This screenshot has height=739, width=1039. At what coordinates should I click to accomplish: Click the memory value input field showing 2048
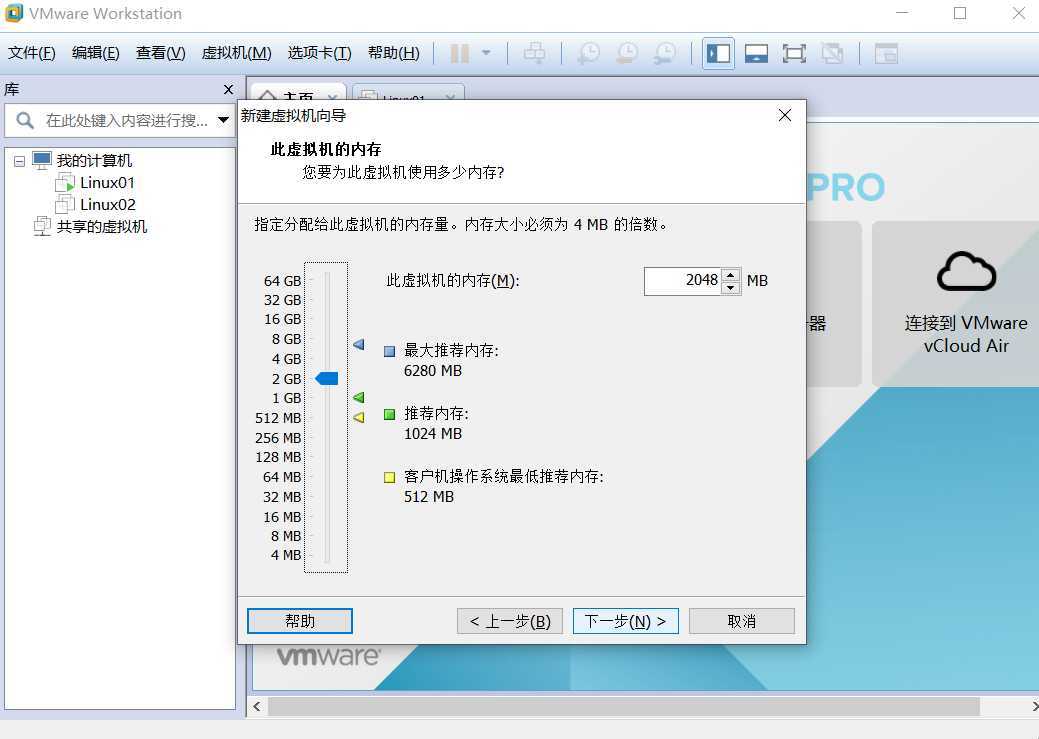[x=683, y=280]
